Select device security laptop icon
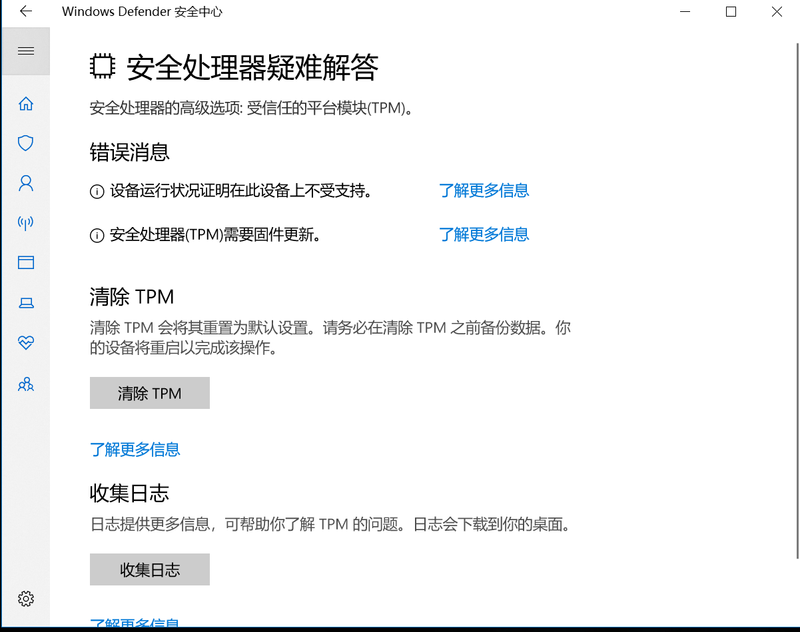 [26, 303]
